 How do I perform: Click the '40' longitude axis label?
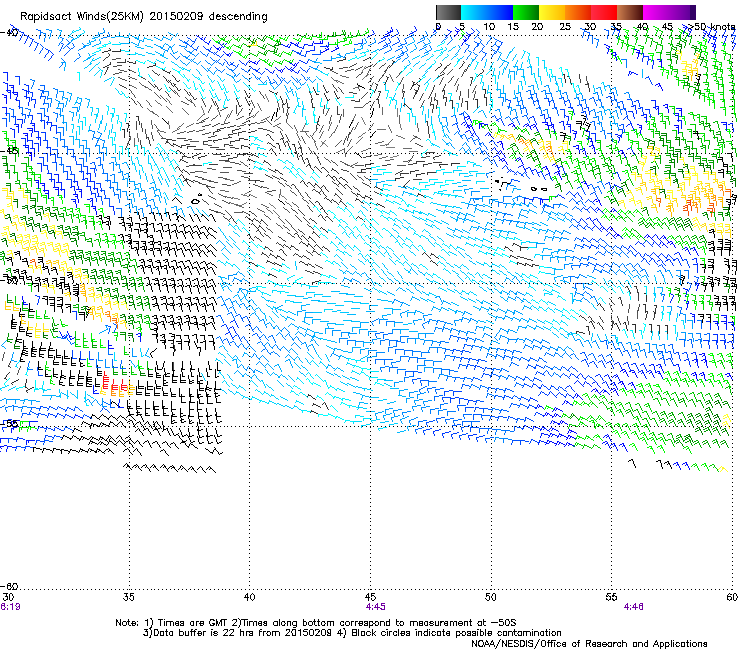(249, 598)
